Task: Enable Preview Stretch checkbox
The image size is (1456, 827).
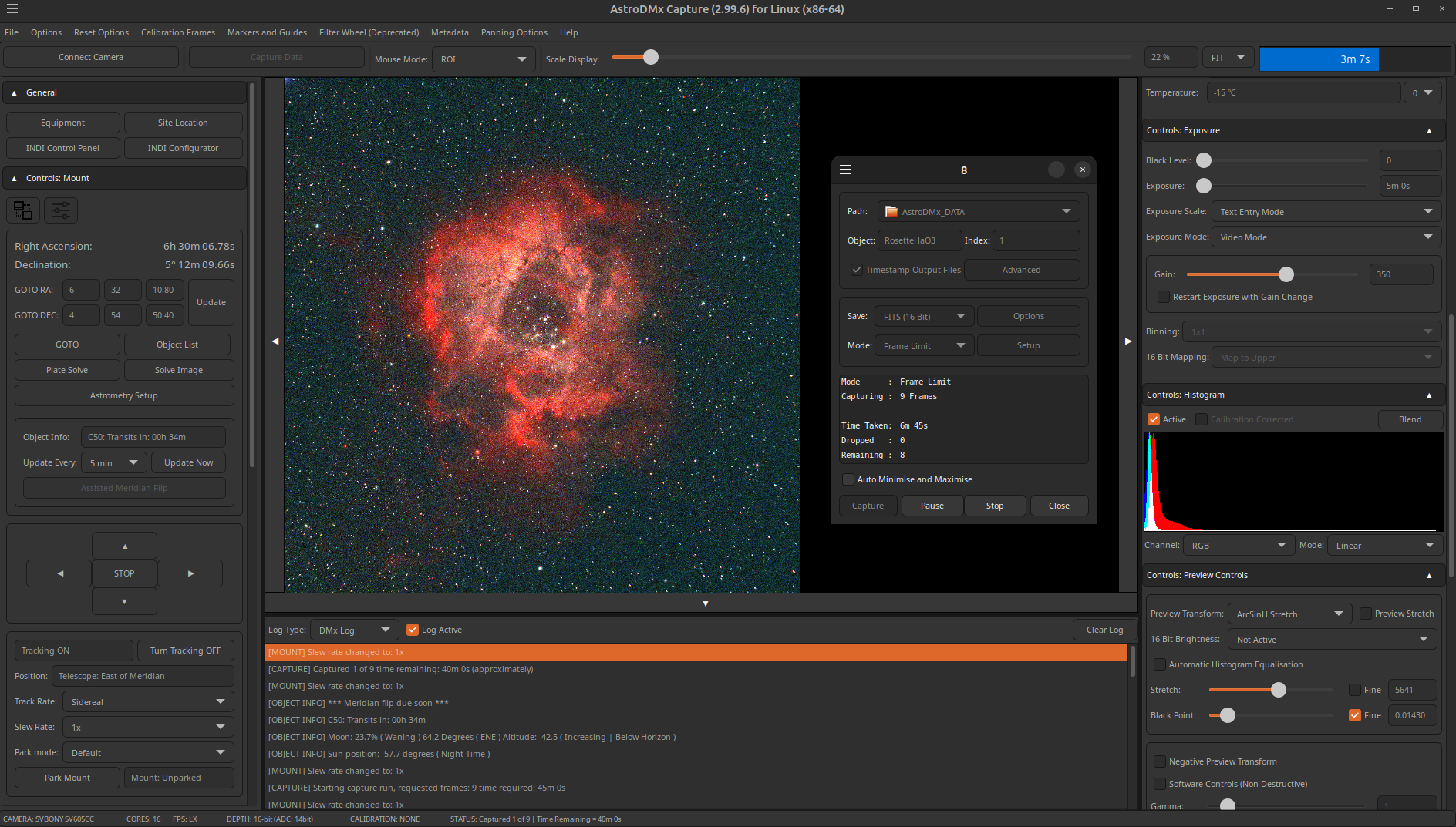Action: pyautogui.click(x=1366, y=614)
